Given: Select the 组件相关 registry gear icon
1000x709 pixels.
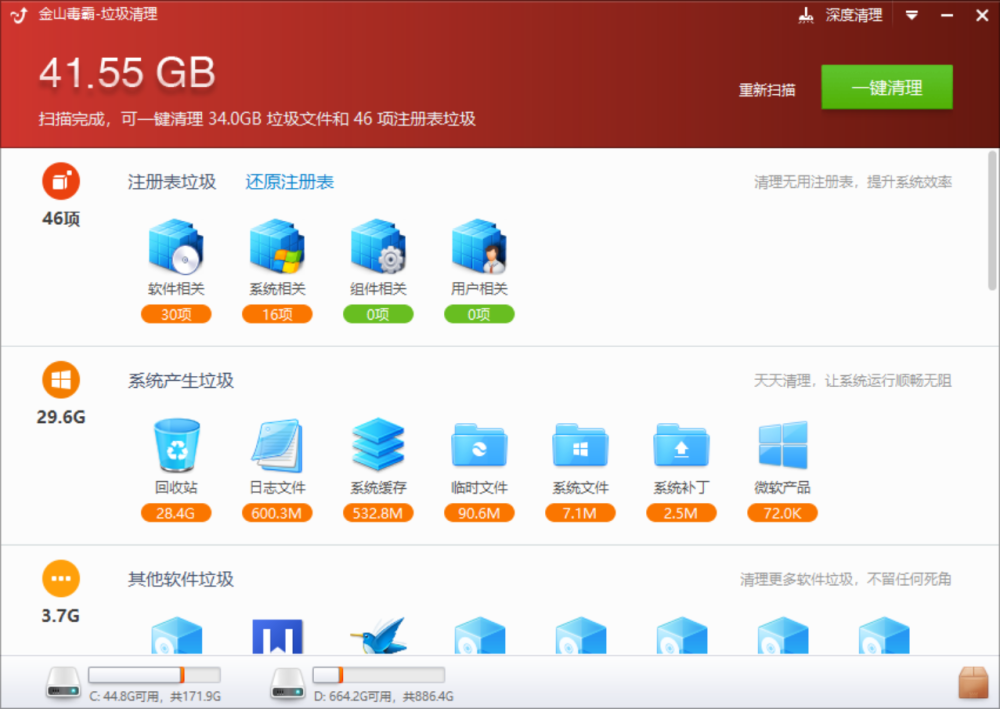Looking at the screenshot, I should tap(378, 246).
